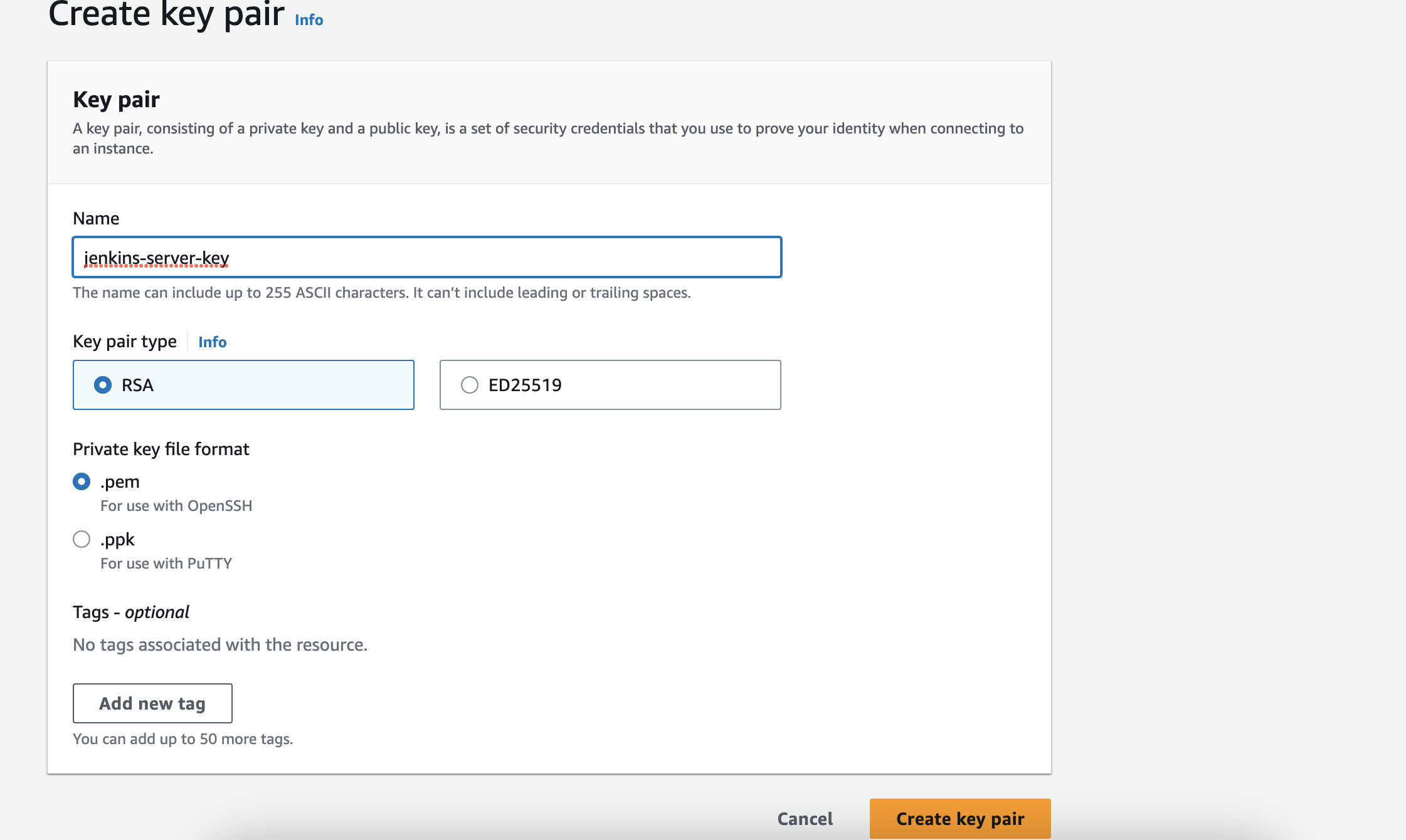
Task: Click the 'For use with PuTTY' description
Action: pos(166,564)
